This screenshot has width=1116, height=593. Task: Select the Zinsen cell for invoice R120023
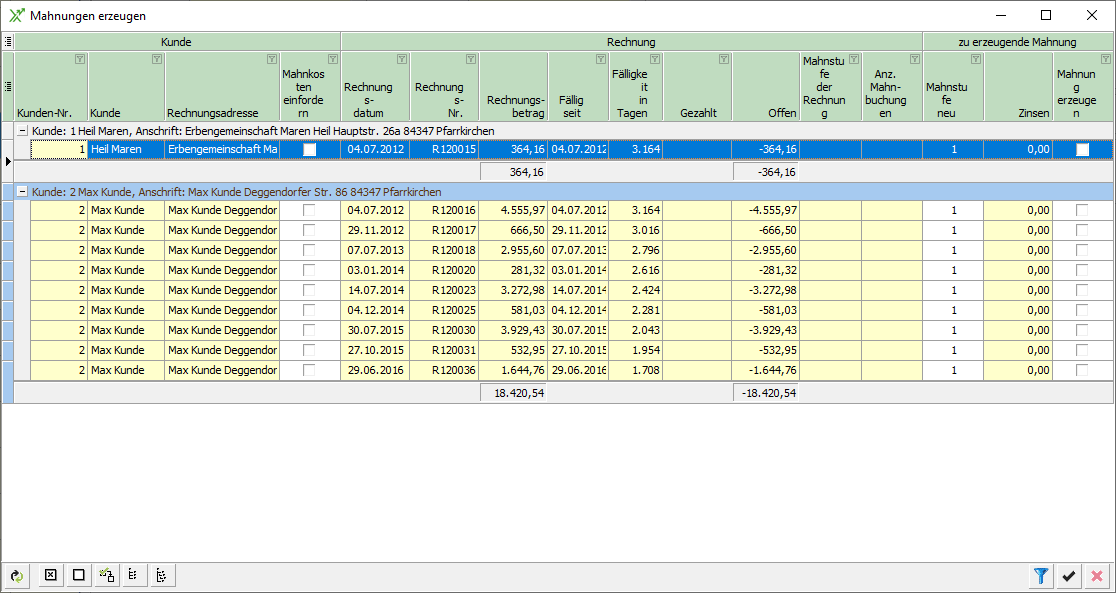(x=1017, y=290)
